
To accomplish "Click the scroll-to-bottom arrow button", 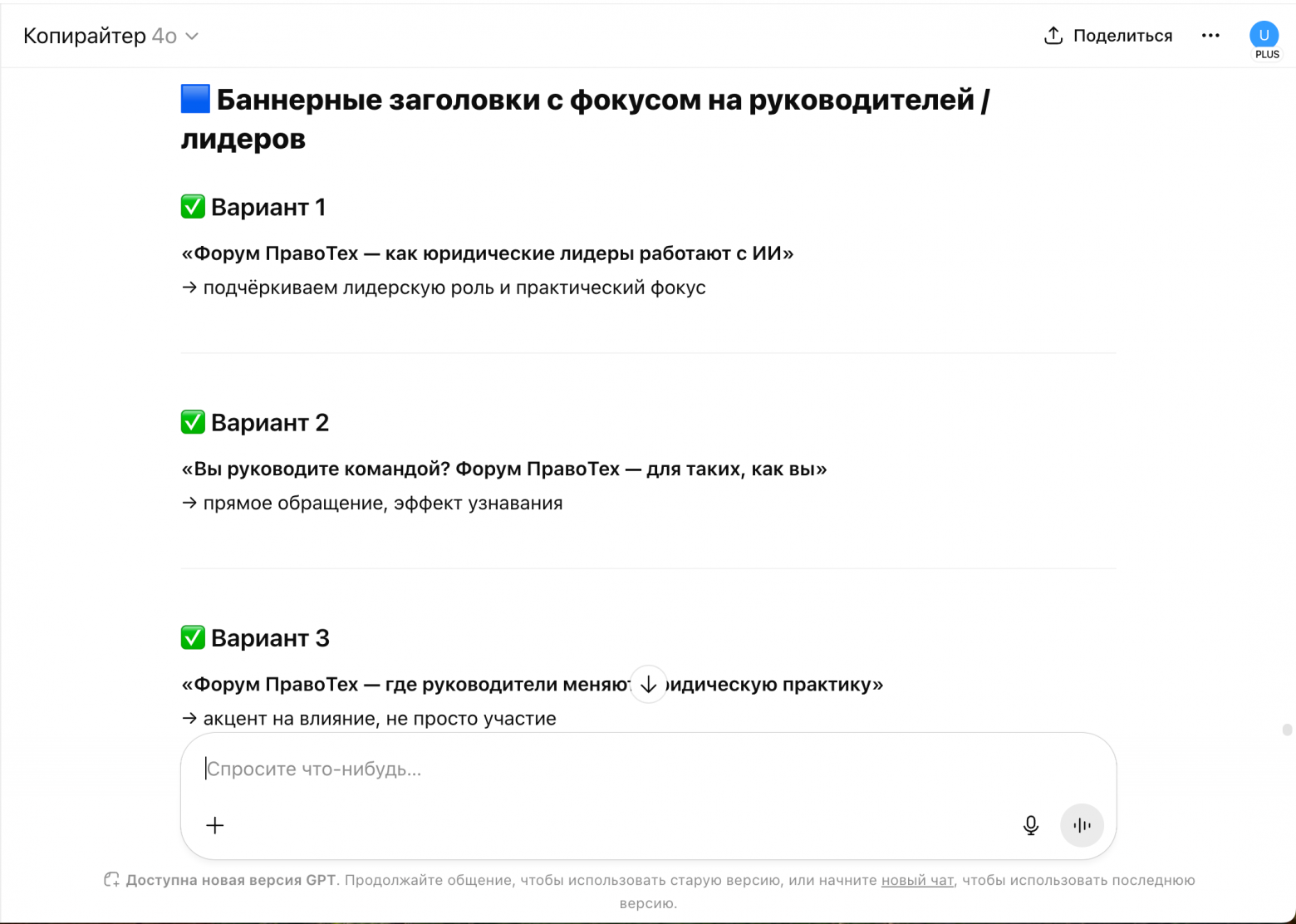I will tap(649, 684).
